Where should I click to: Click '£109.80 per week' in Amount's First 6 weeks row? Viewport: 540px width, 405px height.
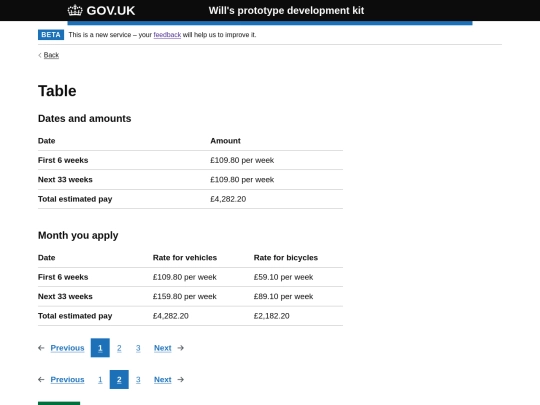click(242, 160)
